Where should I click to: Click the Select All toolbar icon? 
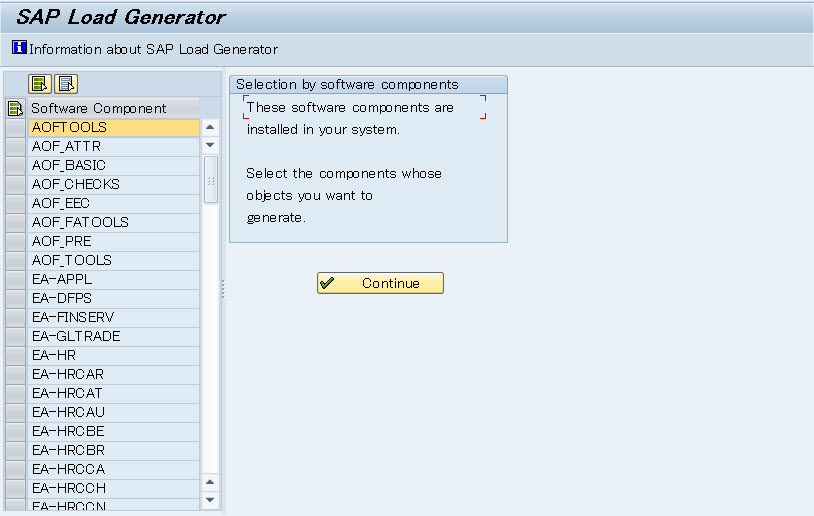[x=40, y=84]
